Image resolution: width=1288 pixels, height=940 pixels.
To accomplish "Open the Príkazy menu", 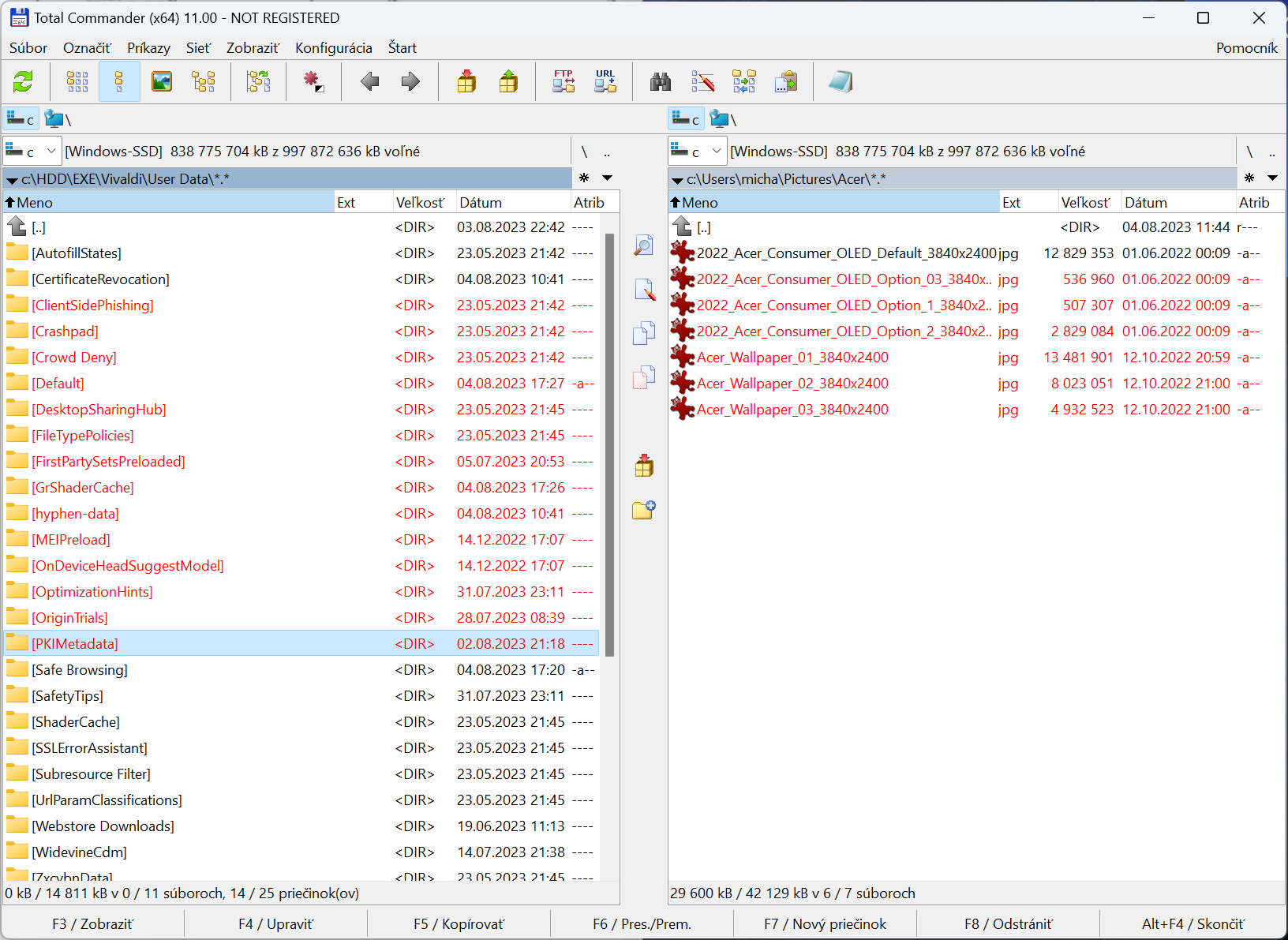I will [x=148, y=48].
